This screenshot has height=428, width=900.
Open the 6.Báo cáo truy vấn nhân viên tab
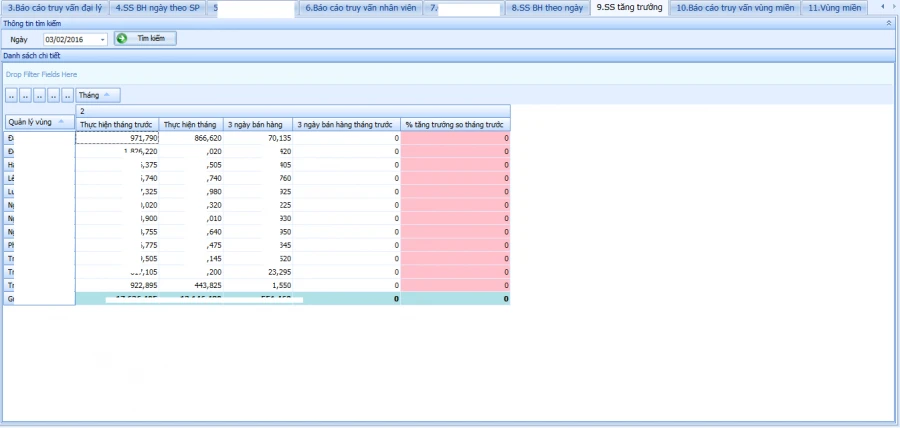pos(360,8)
